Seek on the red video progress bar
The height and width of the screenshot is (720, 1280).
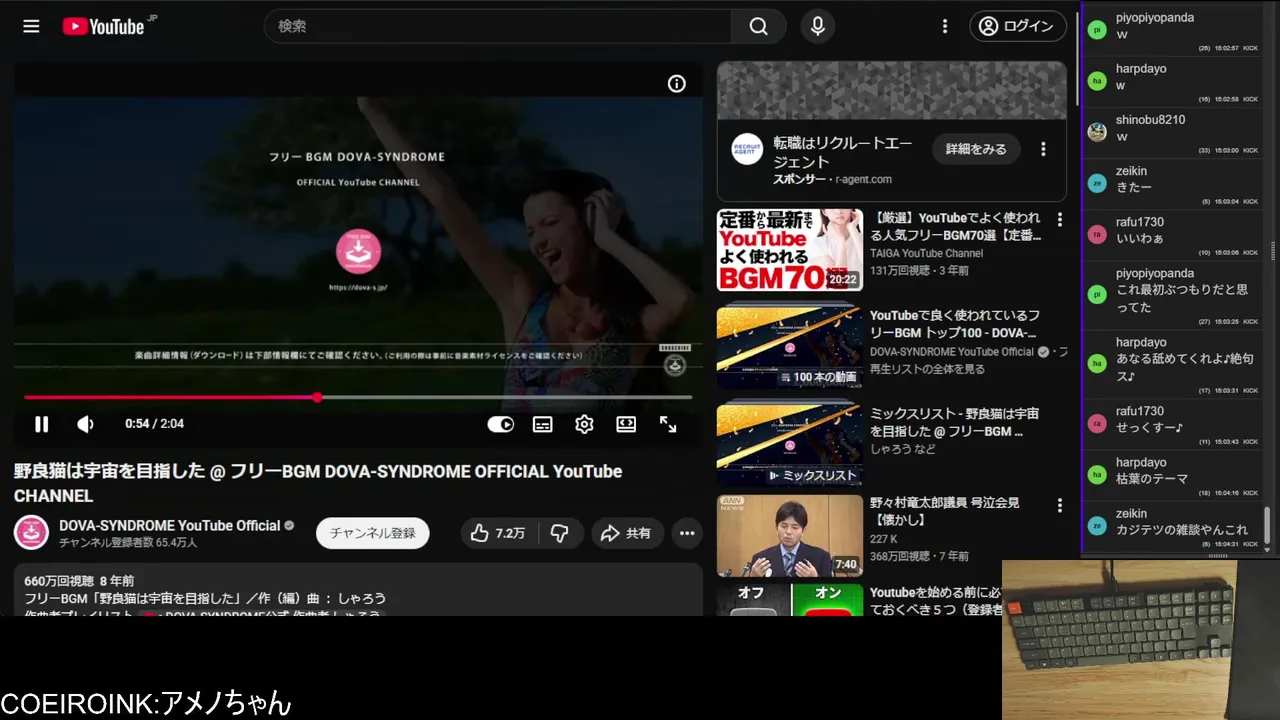click(x=358, y=397)
